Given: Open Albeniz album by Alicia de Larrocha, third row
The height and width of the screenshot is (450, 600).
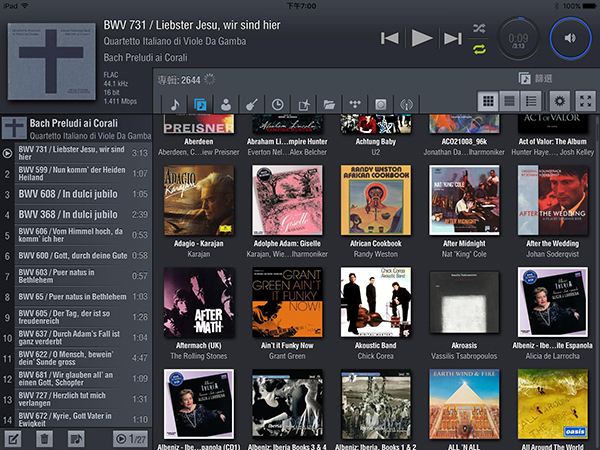Looking at the screenshot, I should pos(553,302).
